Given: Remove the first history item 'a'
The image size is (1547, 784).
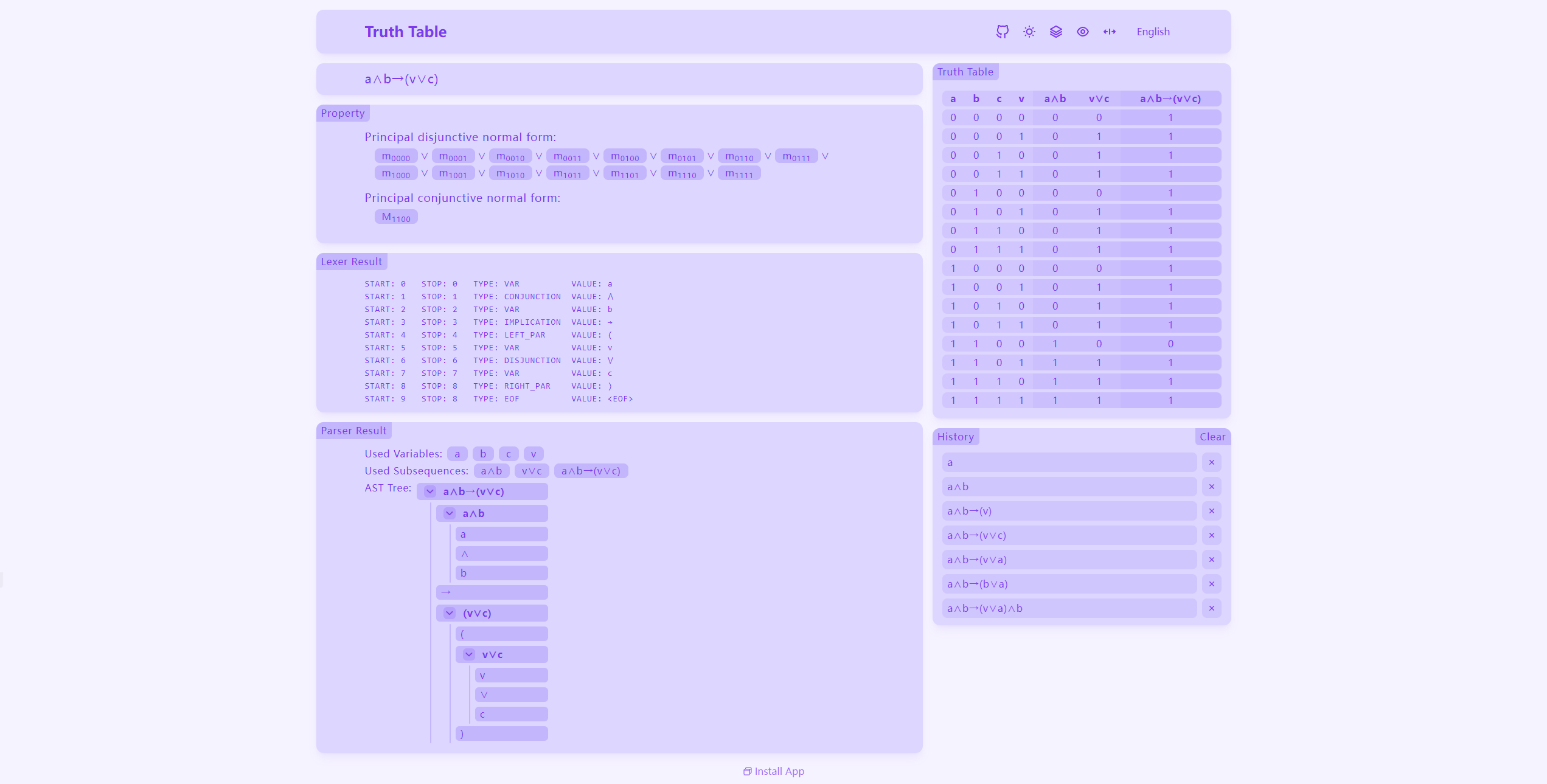Looking at the screenshot, I should (1211, 462).
